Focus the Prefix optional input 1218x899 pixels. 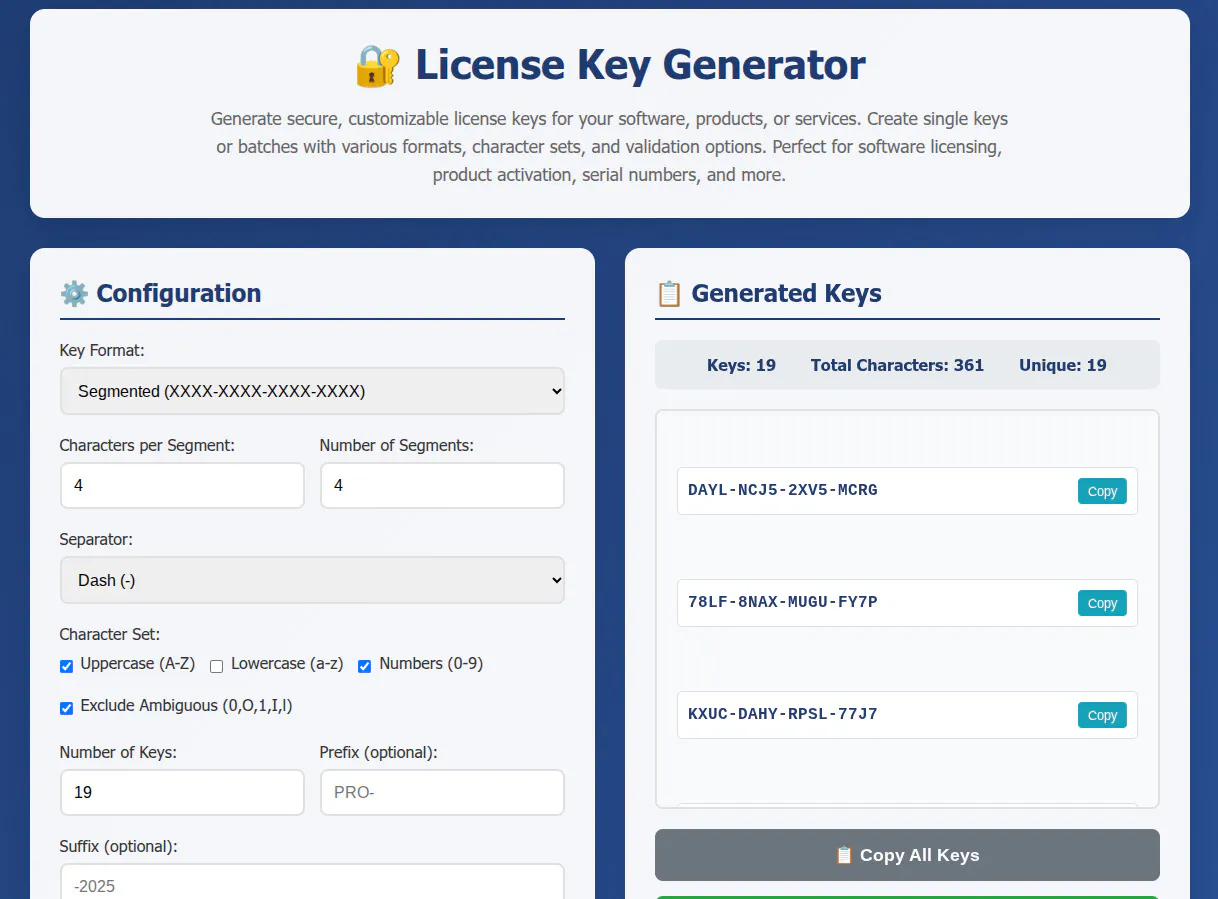pos(442,792)
